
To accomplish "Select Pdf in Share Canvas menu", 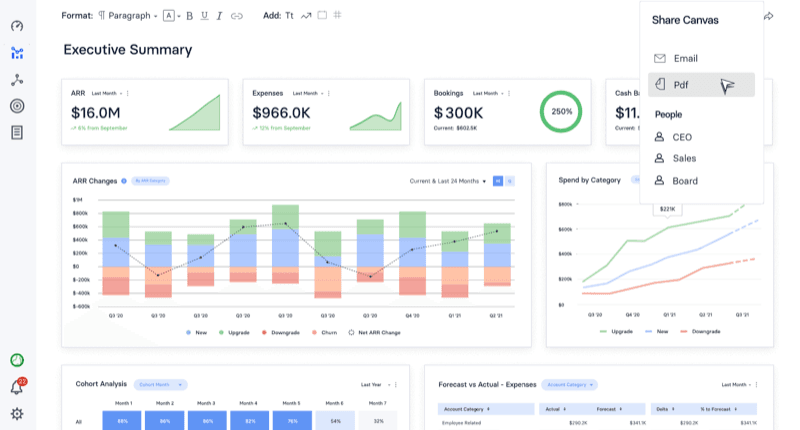I will click(x=700, y=85).
